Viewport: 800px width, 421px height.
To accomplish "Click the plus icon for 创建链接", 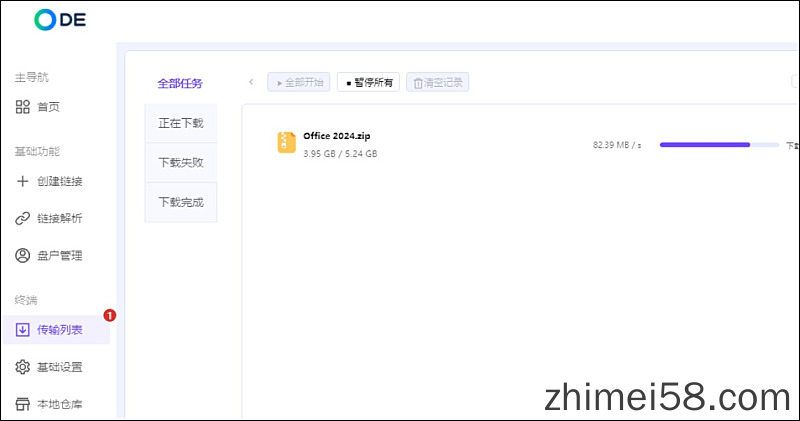I will point(23,181).
